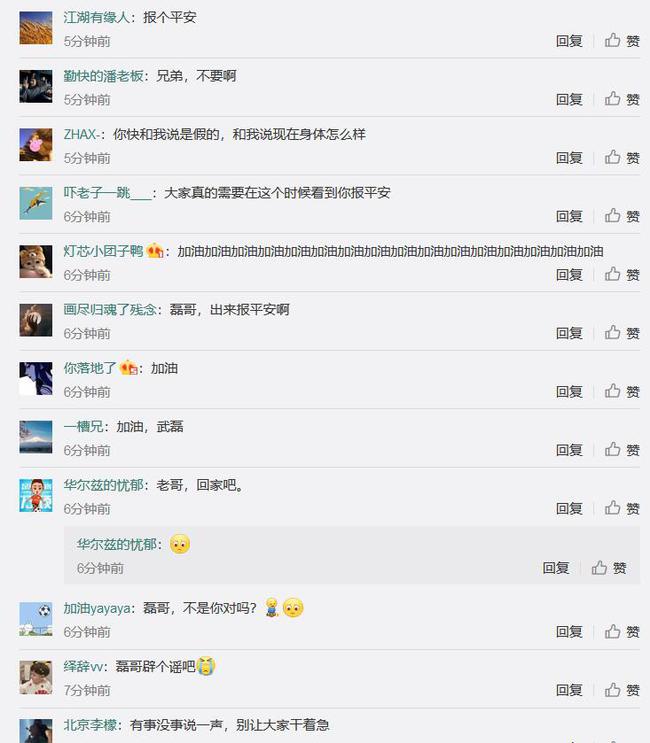This screenshot has height=743, width=650.
Task: Like 灯芯小团子鸭's 加油 comment
Action: point(622,274)
